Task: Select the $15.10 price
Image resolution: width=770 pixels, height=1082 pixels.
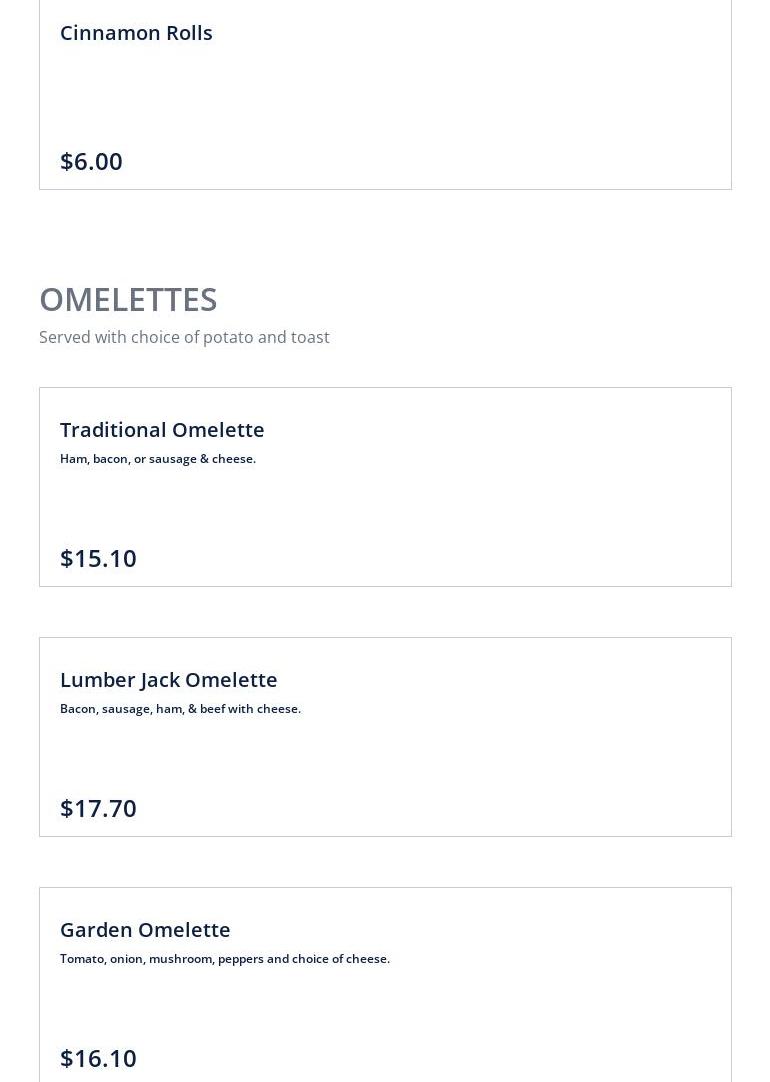Action: [98, 558]
